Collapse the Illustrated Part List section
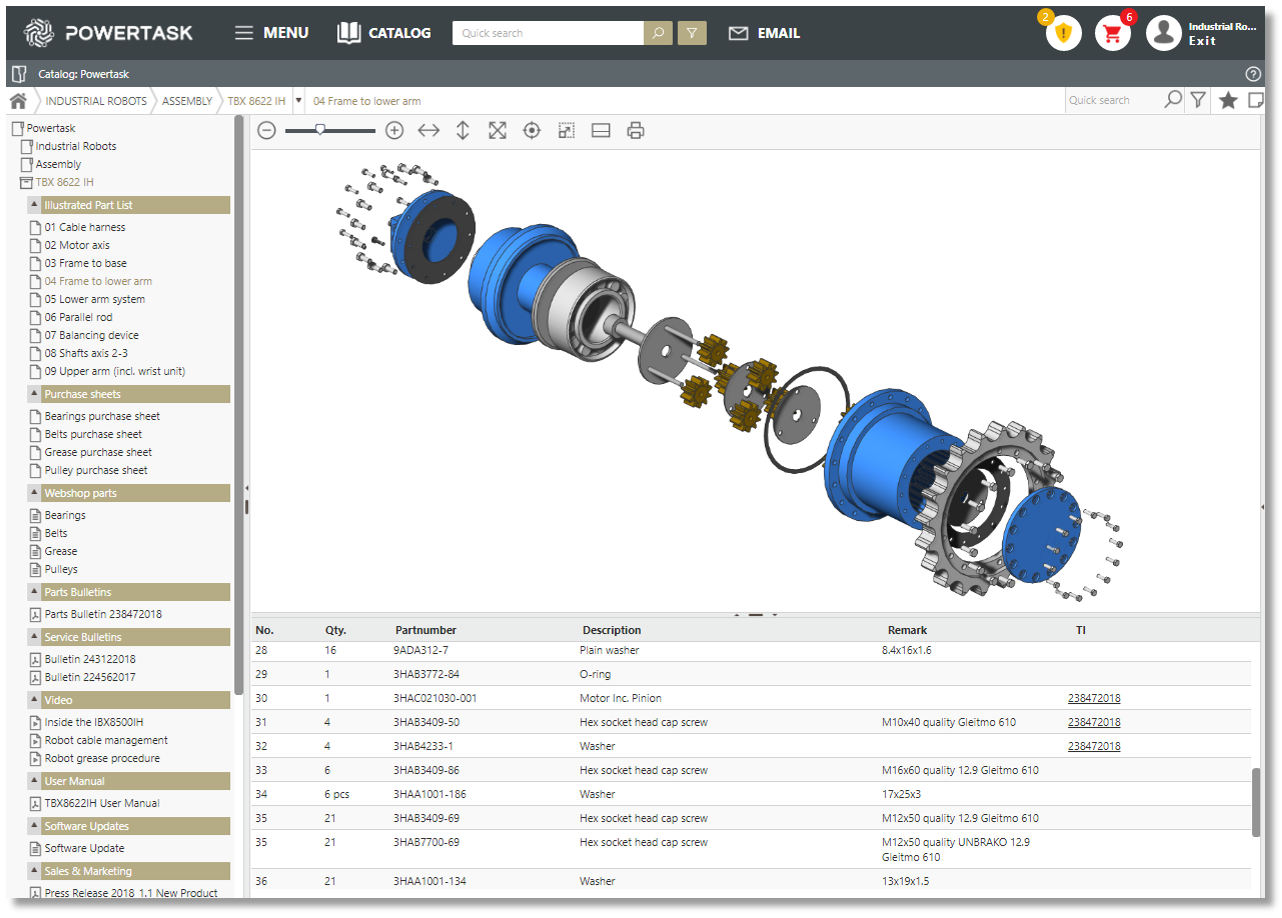 pyautogui.click(x=34, y=205)
